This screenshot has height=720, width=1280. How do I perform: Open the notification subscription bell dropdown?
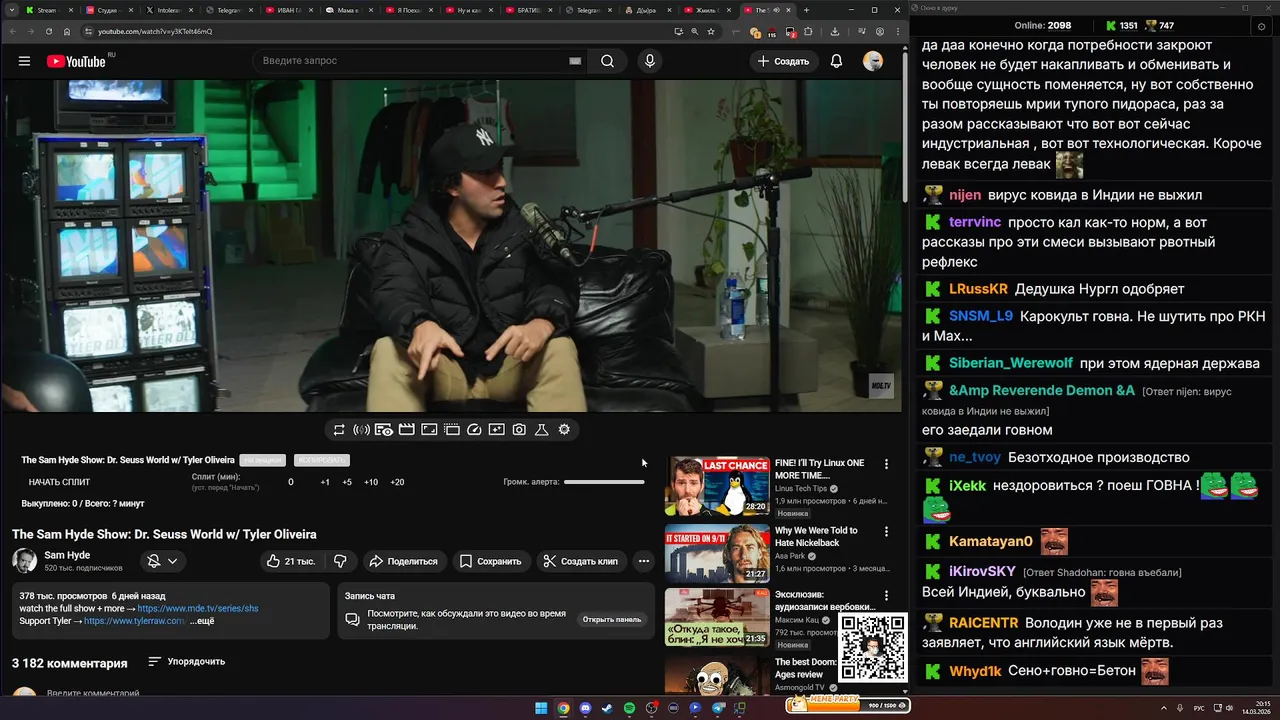point(162,561)
